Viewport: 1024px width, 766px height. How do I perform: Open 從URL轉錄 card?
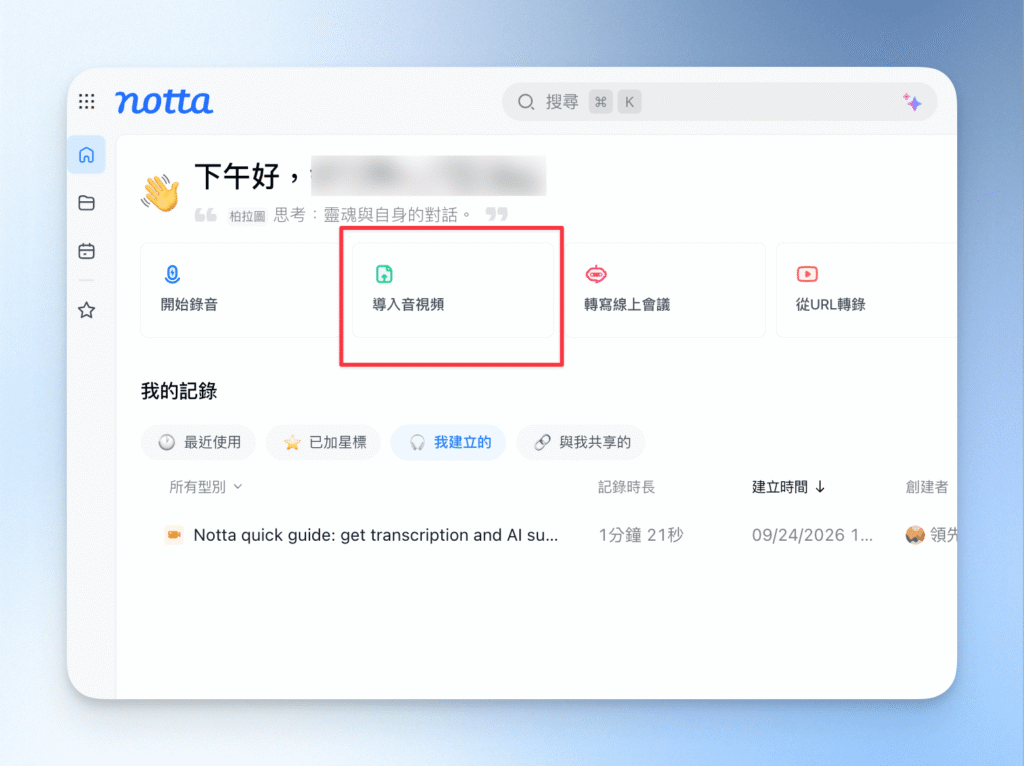867,290
